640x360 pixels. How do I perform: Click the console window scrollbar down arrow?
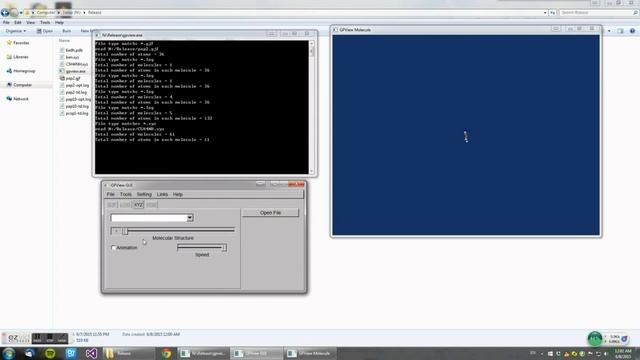pyautogui.click(x=312, y=171)
